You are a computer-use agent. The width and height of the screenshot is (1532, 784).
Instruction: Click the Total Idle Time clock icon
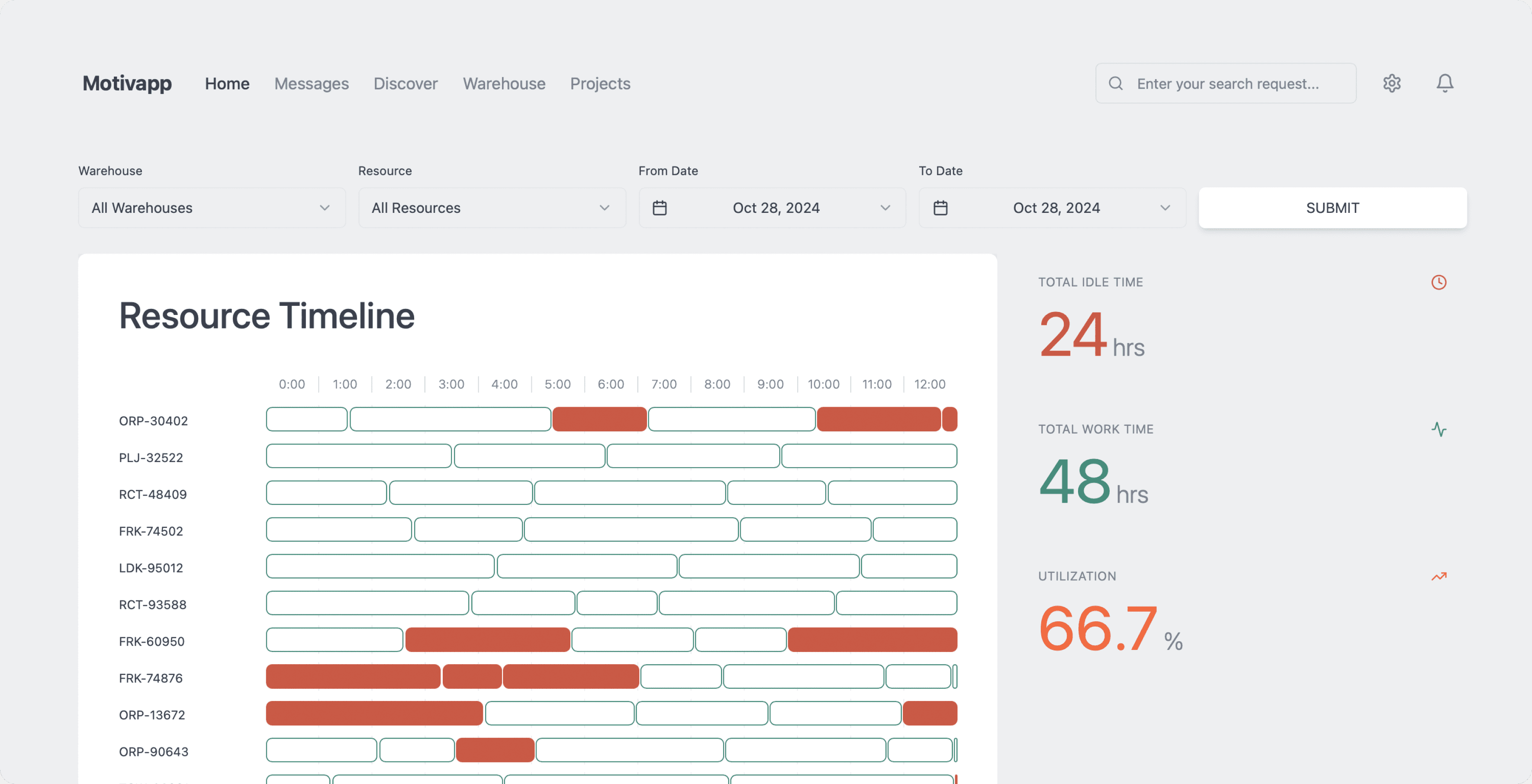tap(1439, 283)
